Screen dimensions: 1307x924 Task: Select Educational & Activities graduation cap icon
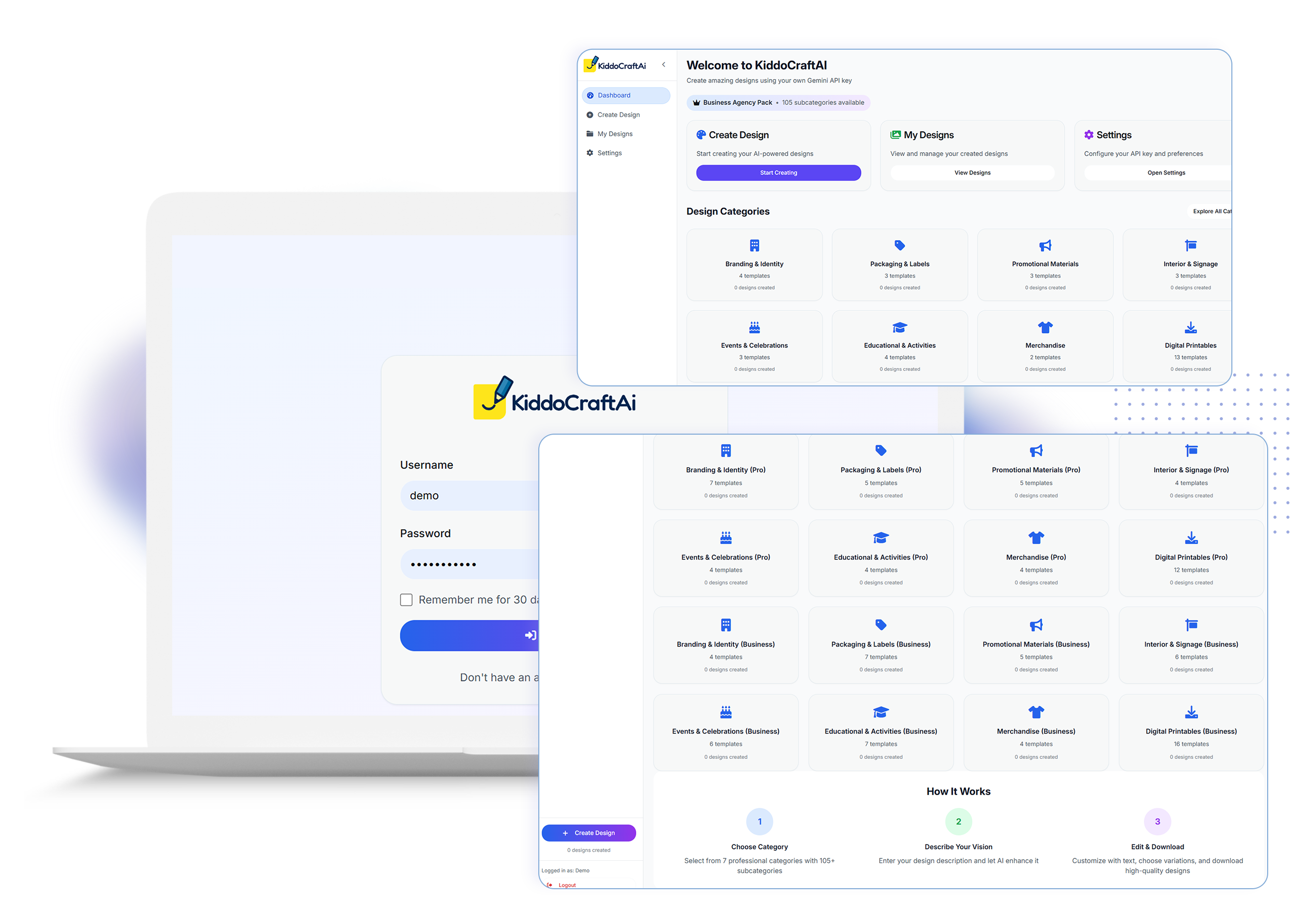(900, 327)
